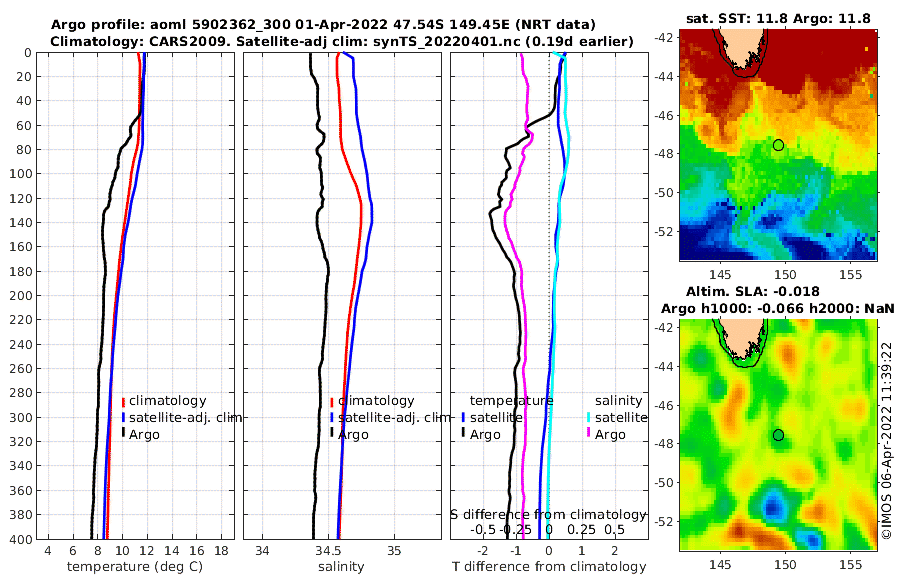This screenshot has height=580, width=900.
Task: Click the 'salinity' x-axis label
Action: tap(341, 567)
